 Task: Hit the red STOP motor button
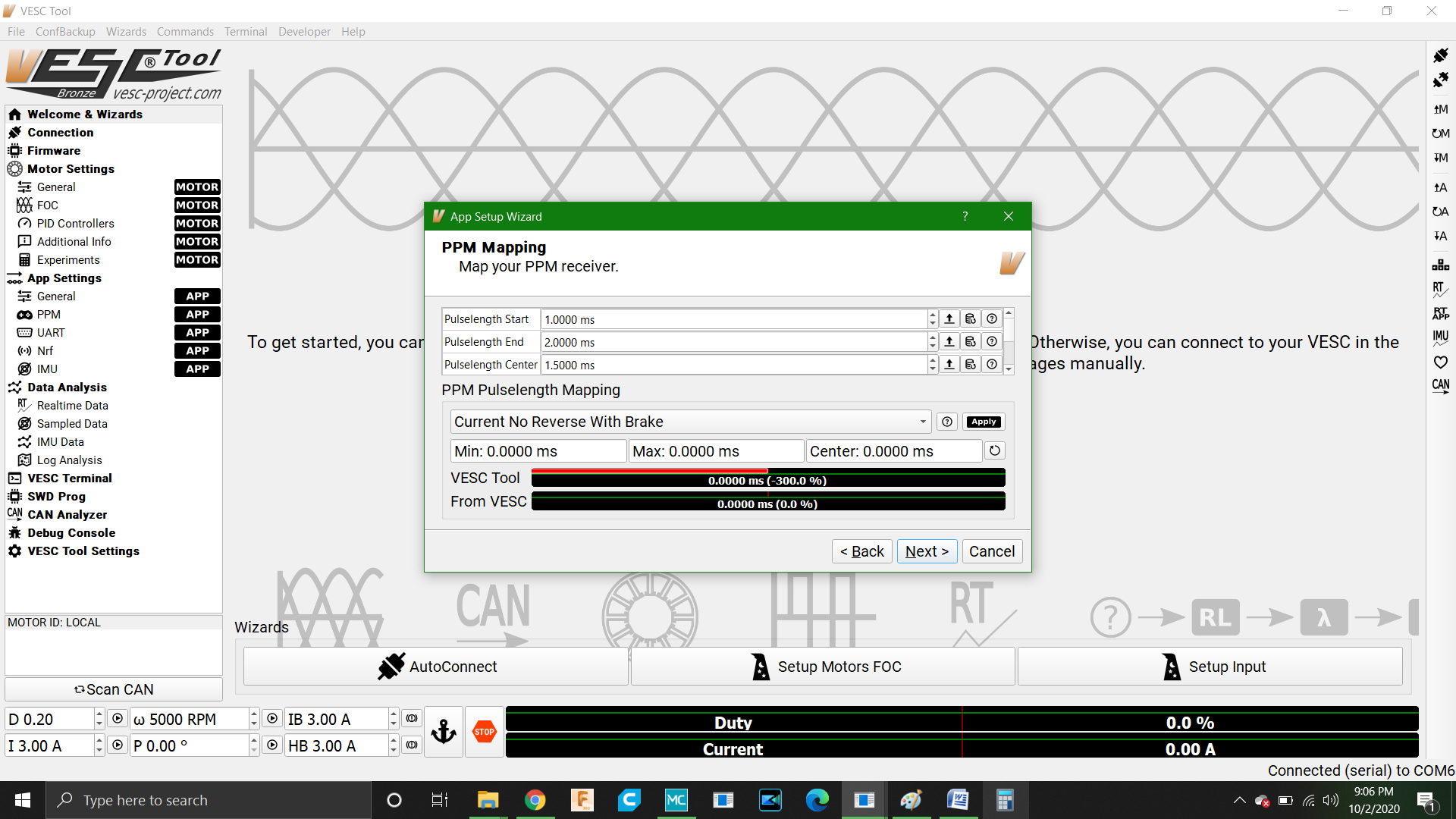point(485,732)
